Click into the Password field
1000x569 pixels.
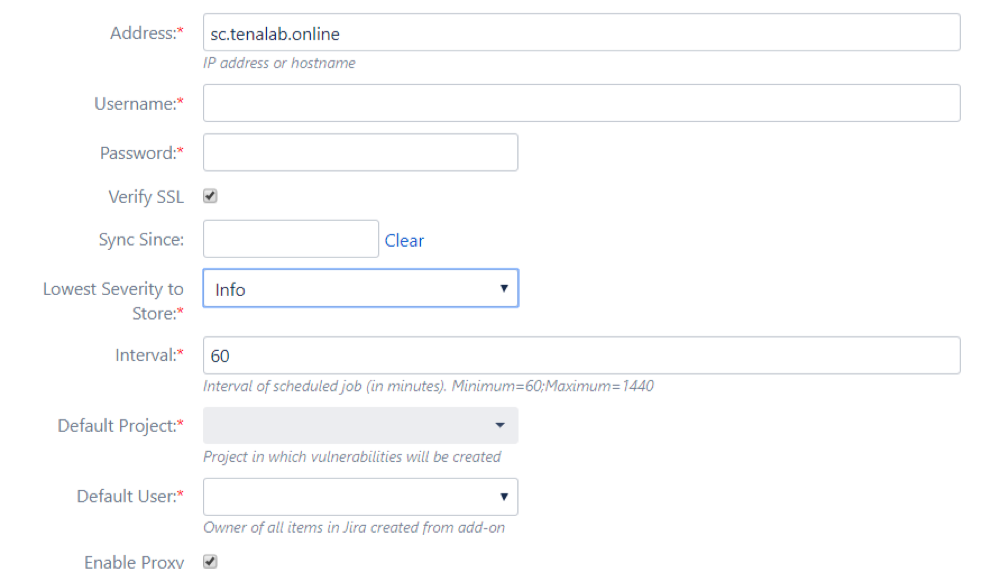[360, 153]
